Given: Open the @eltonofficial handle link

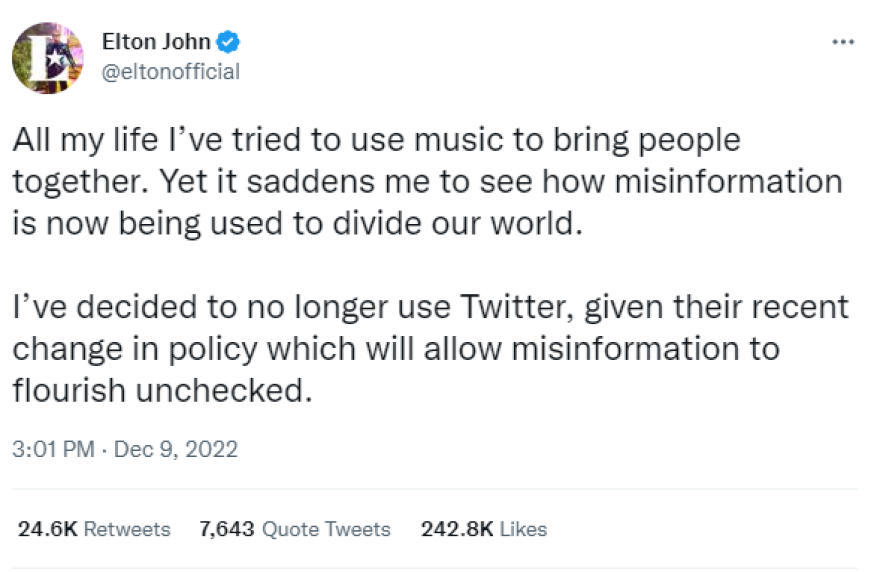Looking at the screenshot, I should click(171, 71).
